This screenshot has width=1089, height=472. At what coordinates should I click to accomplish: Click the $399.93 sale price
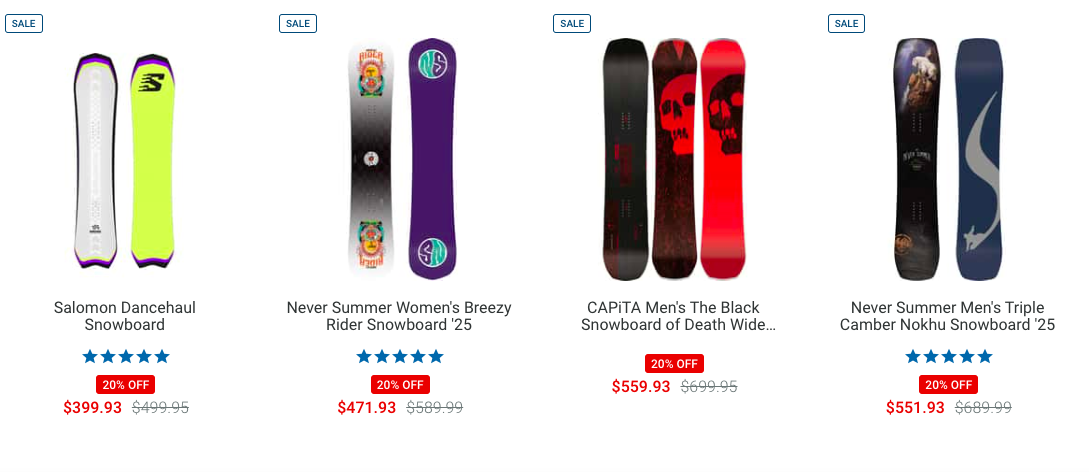(x=93, y=408)
